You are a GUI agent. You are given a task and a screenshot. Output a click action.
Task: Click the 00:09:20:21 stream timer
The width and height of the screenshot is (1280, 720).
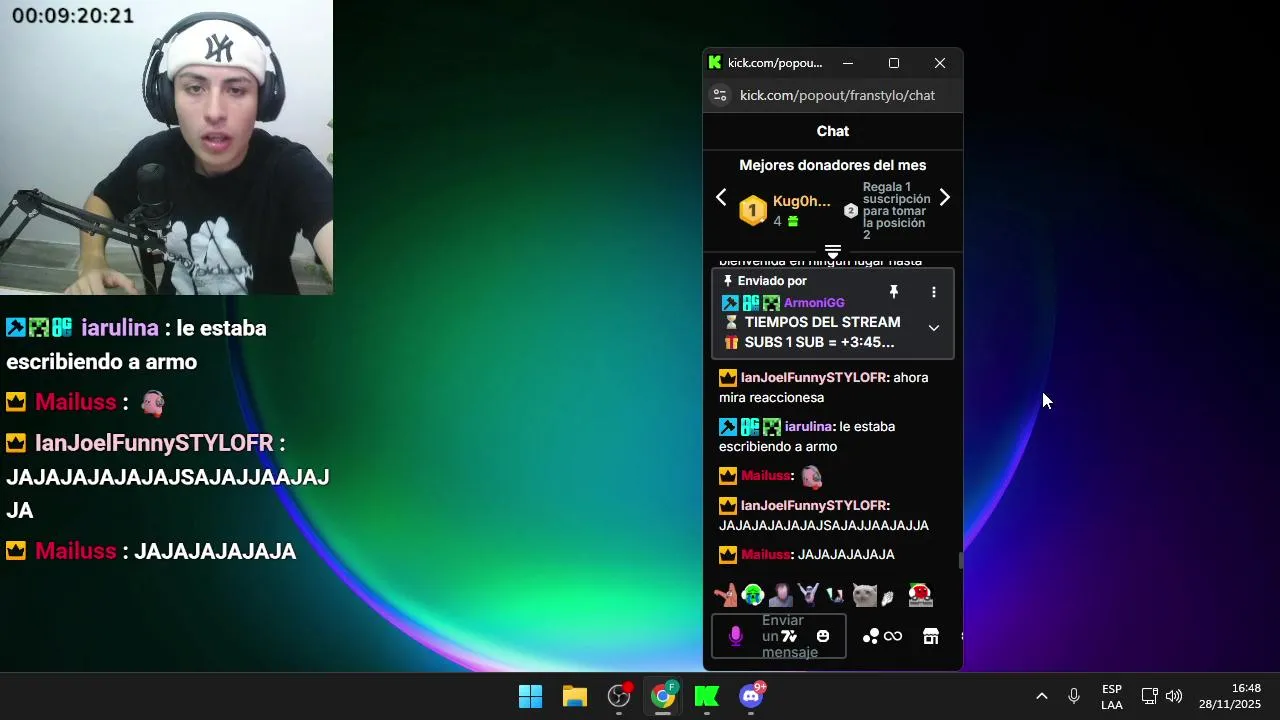click(73, 16)
